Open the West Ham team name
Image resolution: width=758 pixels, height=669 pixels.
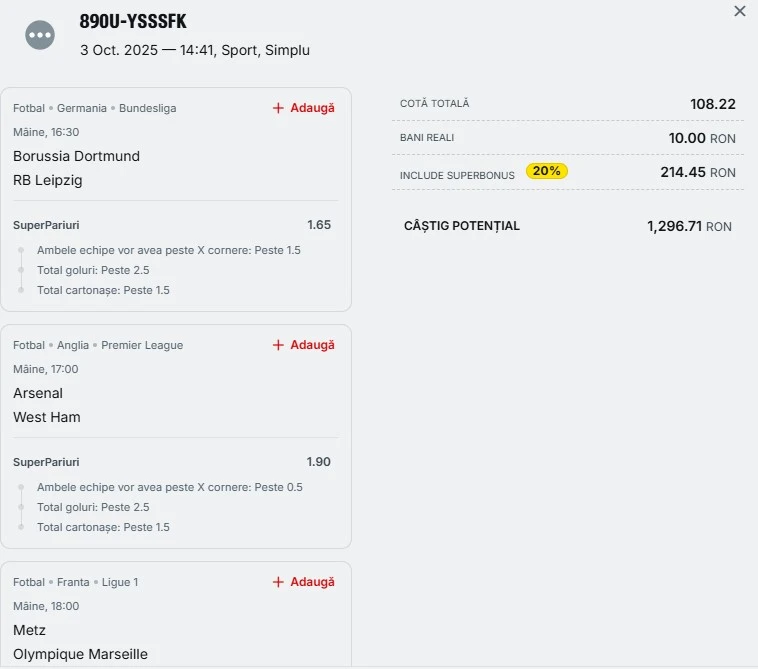pyautogui.click(x=47, y=417)
